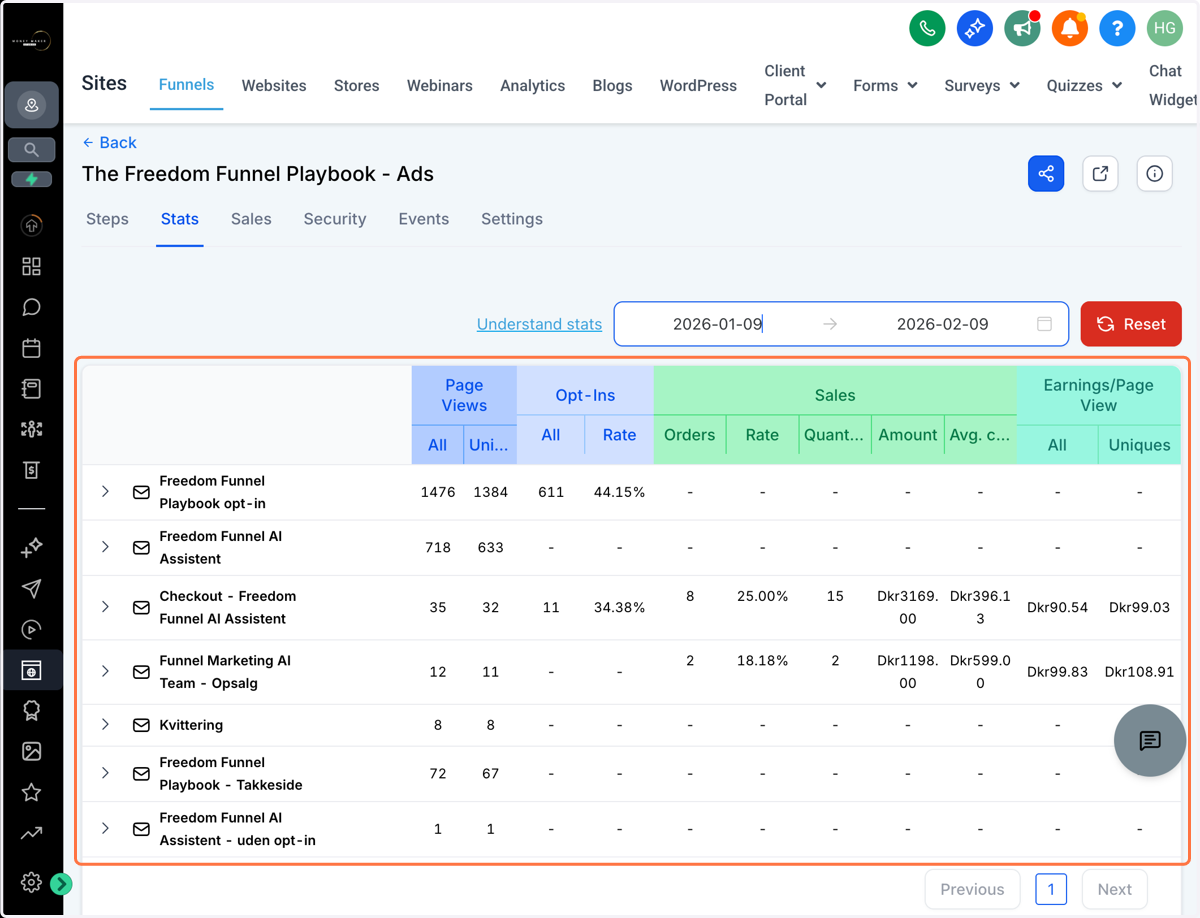Click the megaphone announcements icon
1200x918 pixels.
click(x=1022, y=28)
